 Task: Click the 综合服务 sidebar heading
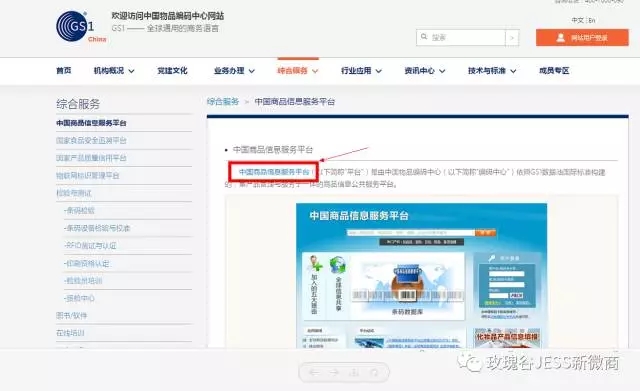pos(78,104)
